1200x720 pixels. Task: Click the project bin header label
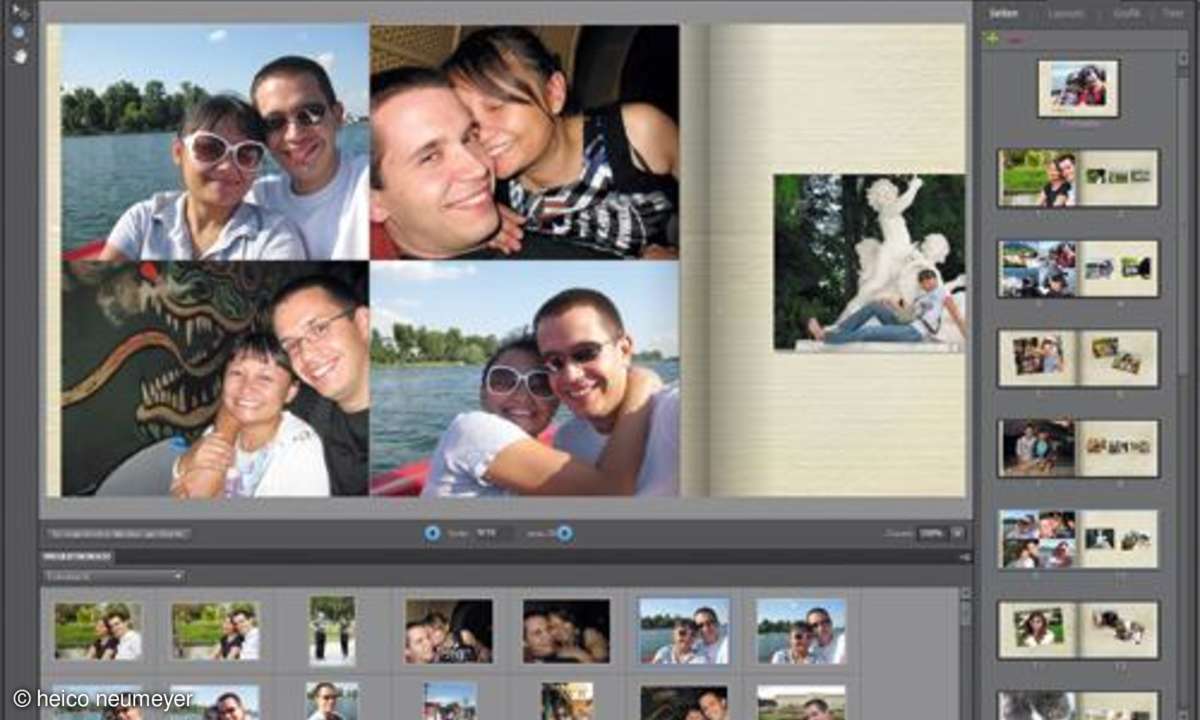78,557
